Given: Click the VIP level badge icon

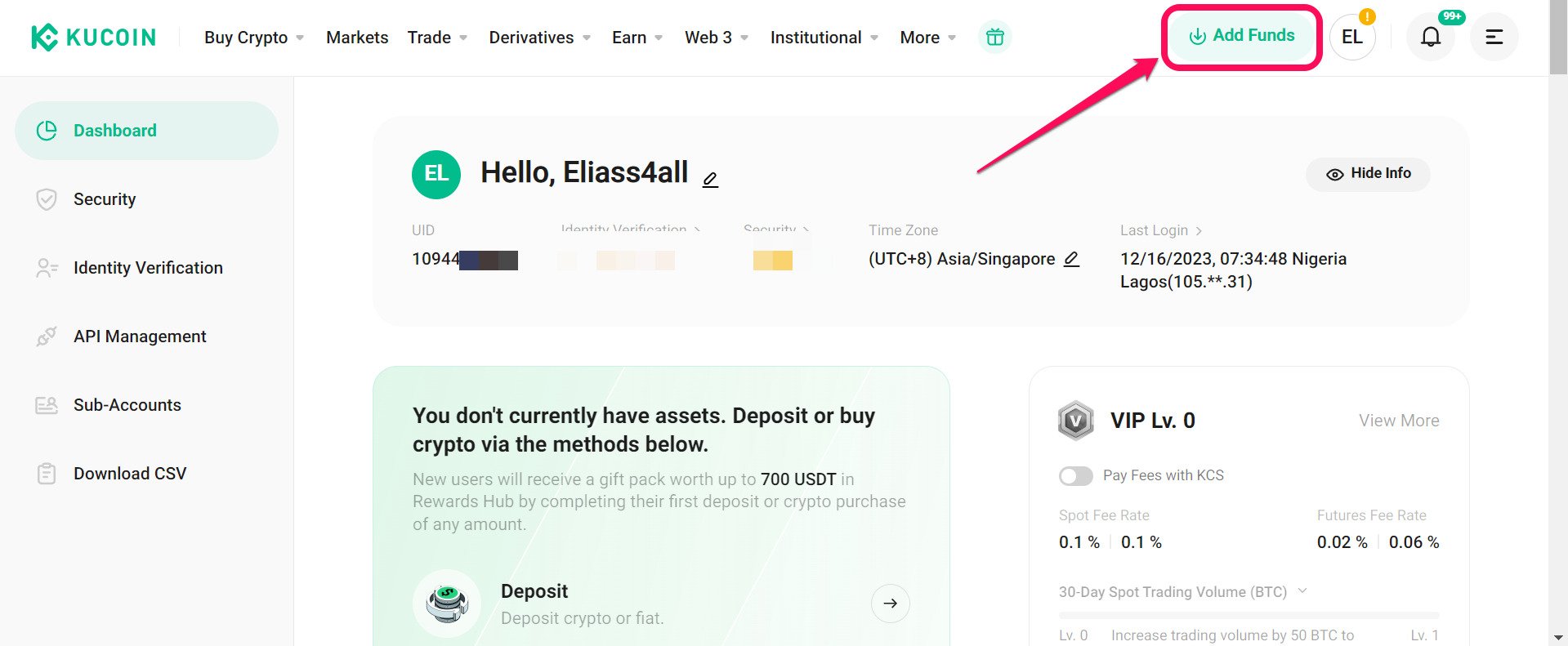Looking at the screenshot, I should (1075, 421).
